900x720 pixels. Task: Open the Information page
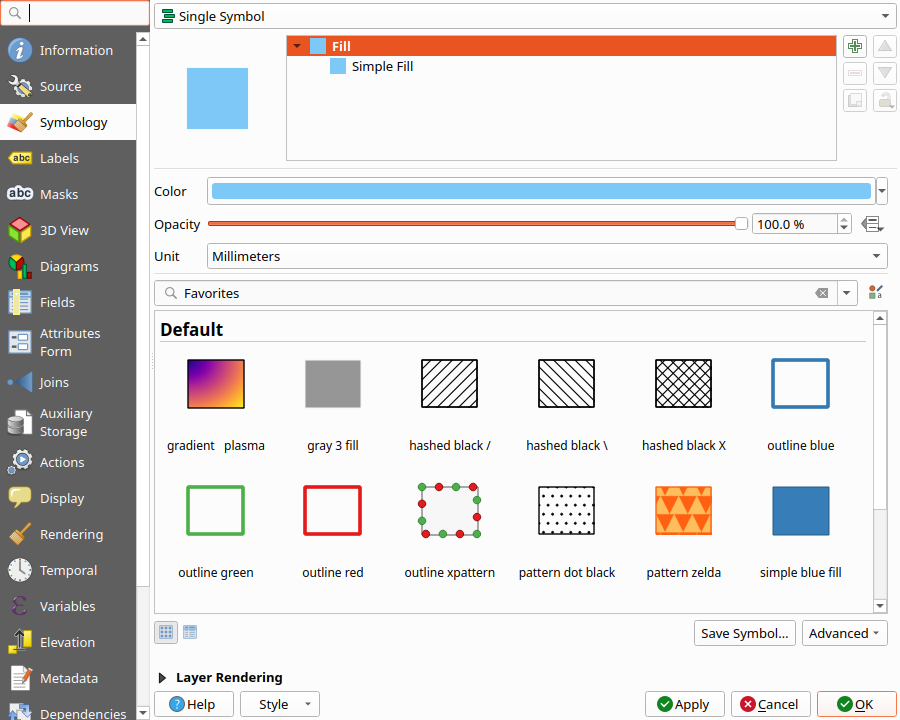coord(68,50)
